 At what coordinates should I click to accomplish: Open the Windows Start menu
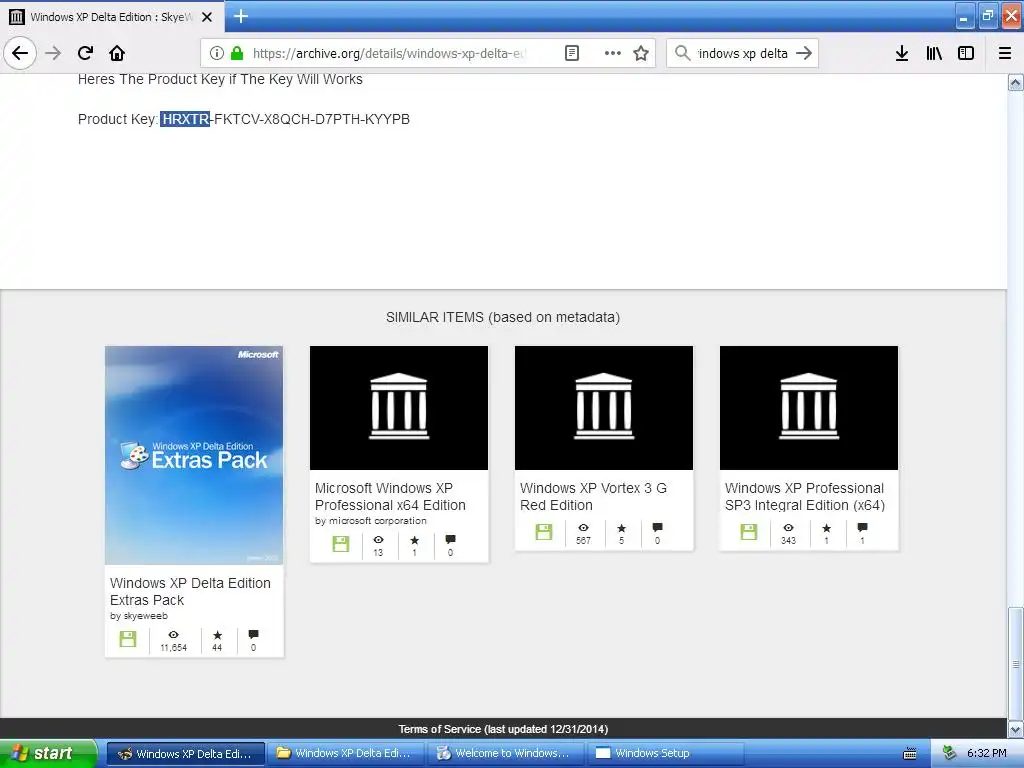point(48,753)
